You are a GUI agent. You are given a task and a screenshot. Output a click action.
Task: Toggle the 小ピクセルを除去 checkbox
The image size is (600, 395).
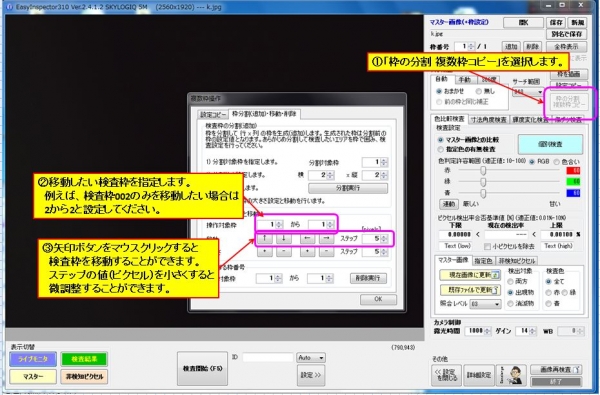pyautogui.click(x=488, y=246)
